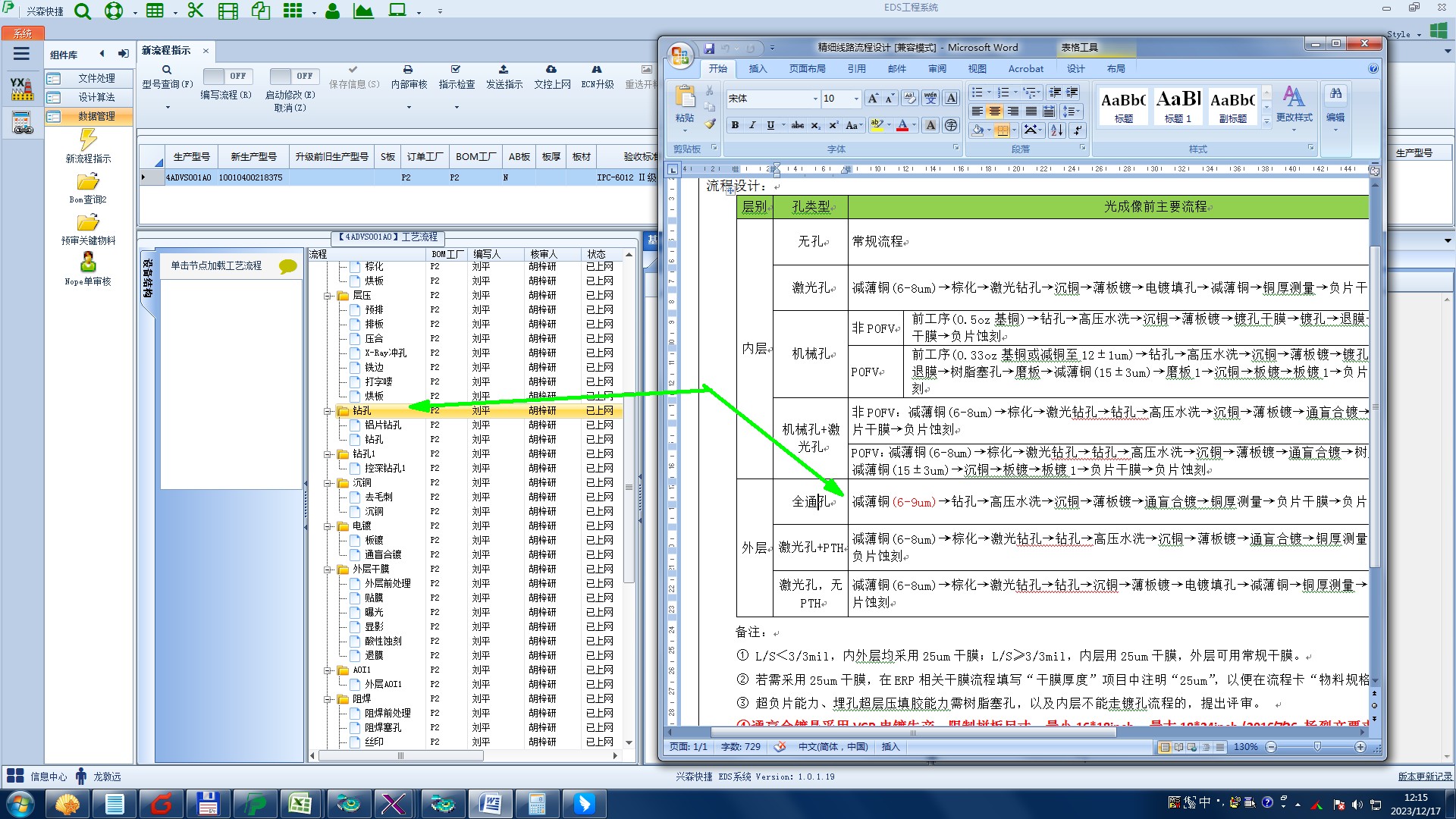This screenshot has height=819, width=1456.
Task: Click the 型号查询 search icon
Action: click(x=167, y=70)
